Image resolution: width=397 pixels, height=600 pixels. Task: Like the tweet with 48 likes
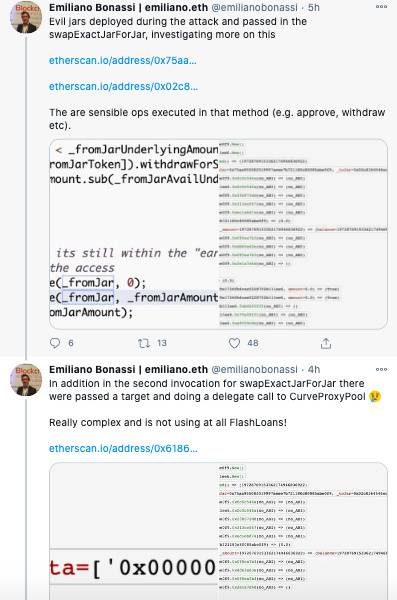(234, 343)
